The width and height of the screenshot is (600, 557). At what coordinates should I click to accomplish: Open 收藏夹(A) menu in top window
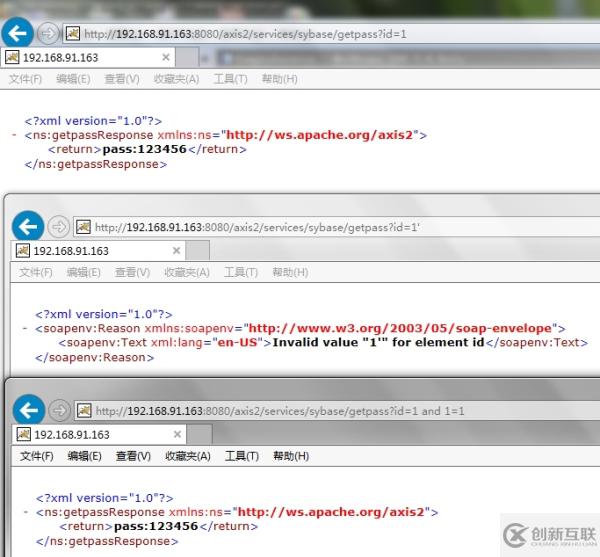pyautogui.click(x=176, y=79)
